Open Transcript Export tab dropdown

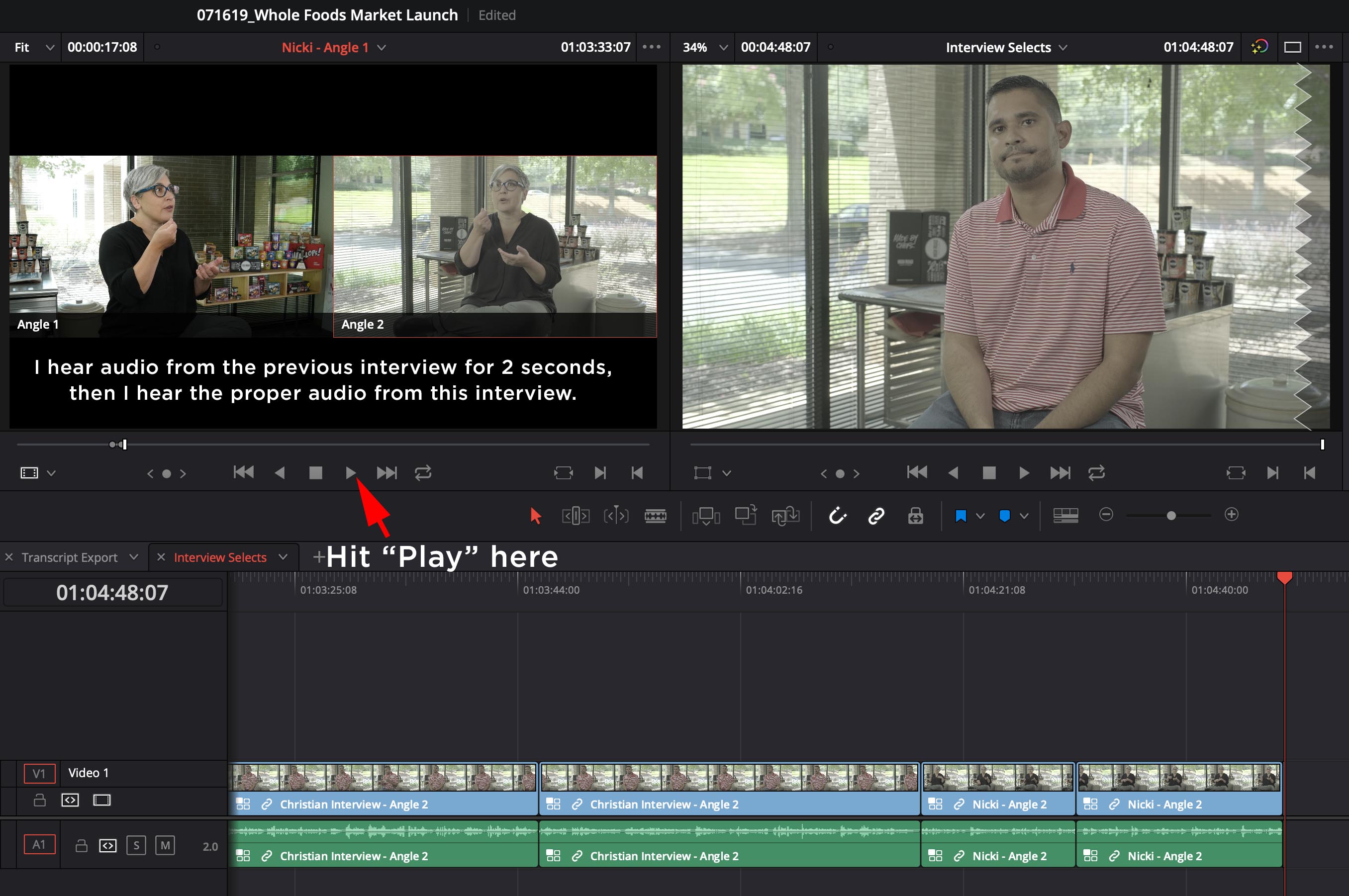[x=133, y=557]
